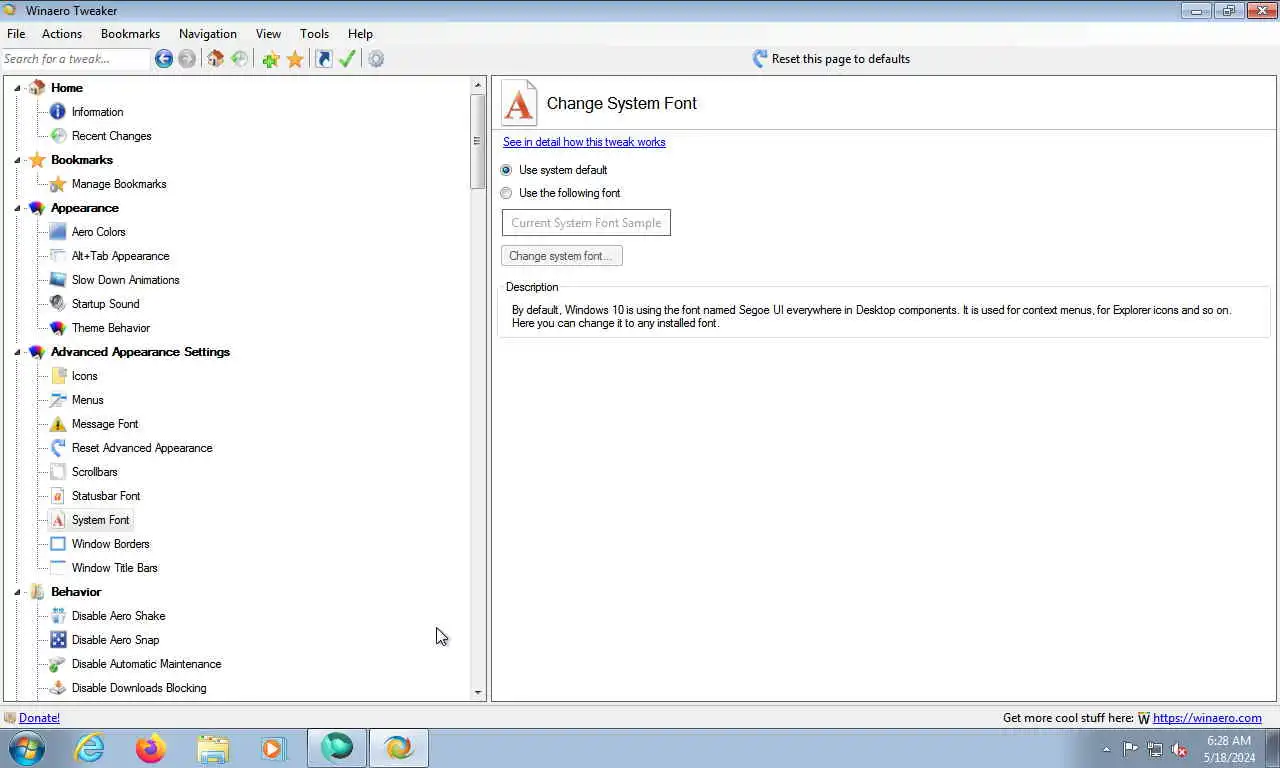Click the Slow Down Animations icon
The image size is (1280, 768).
click(x=58, y=280)
